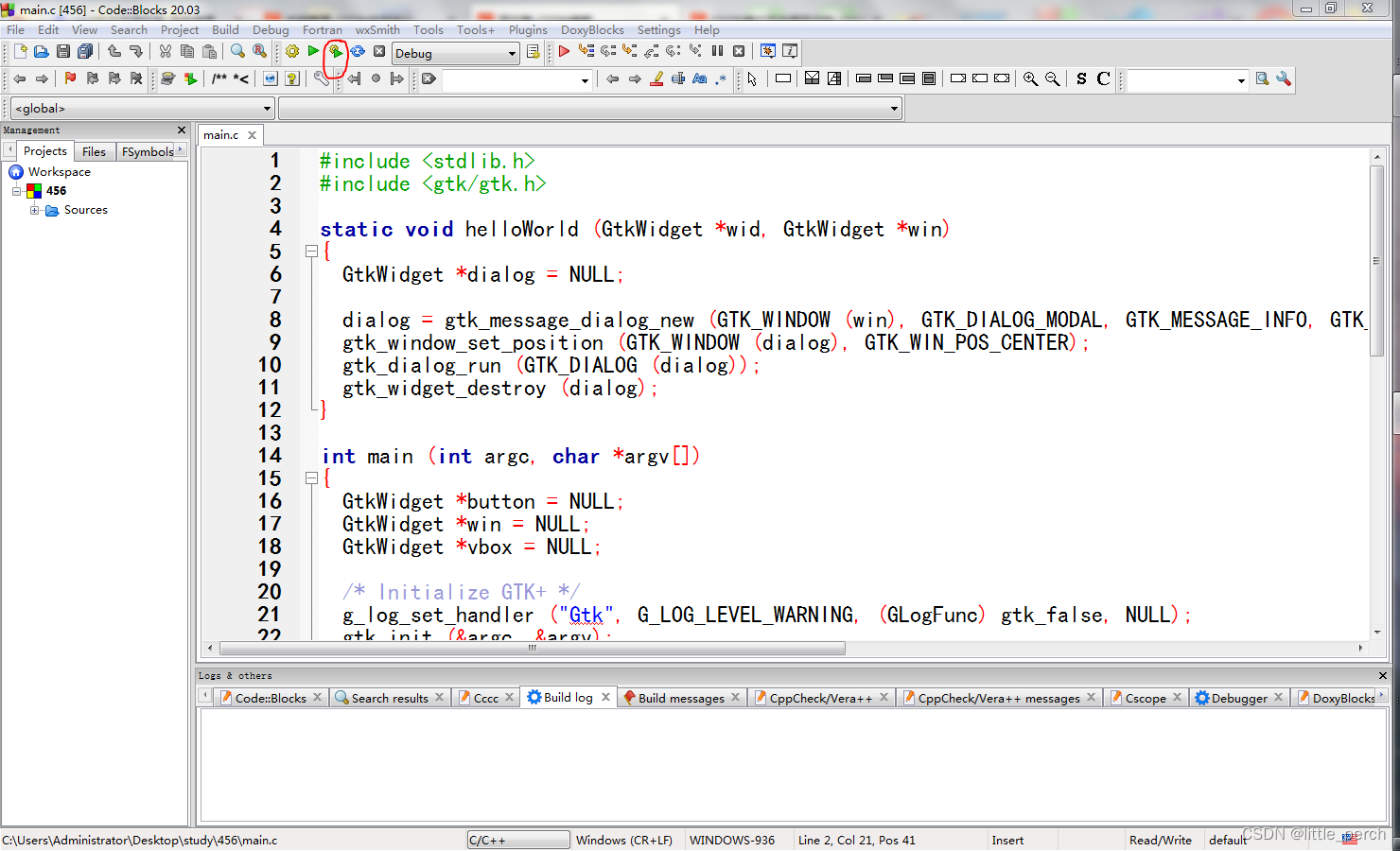The image size is (1400, 851).
Task: Cut the selection with the scissors icon
Action: tap(166, 52)
